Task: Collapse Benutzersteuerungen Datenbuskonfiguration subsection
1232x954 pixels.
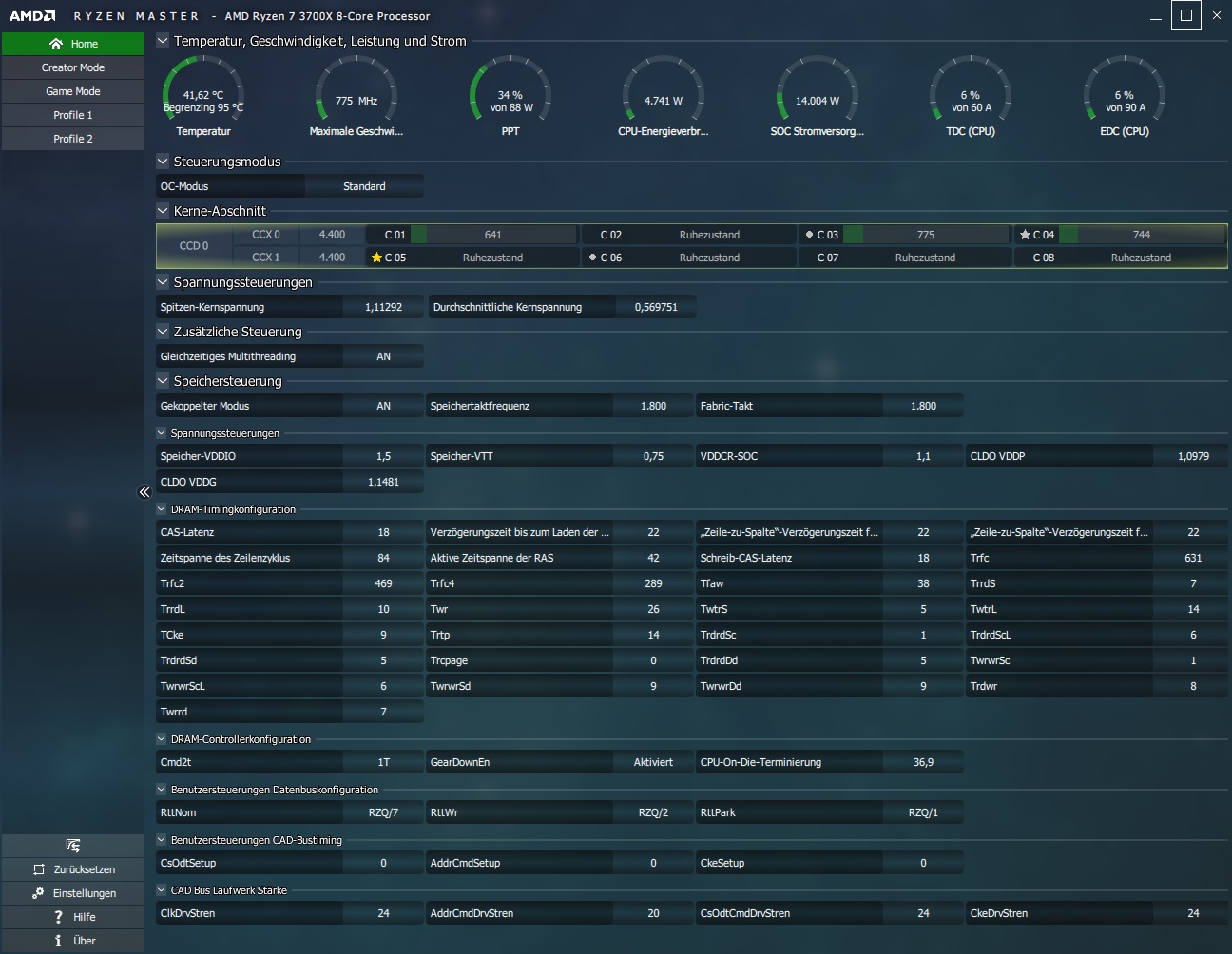Action: [162, 790]
